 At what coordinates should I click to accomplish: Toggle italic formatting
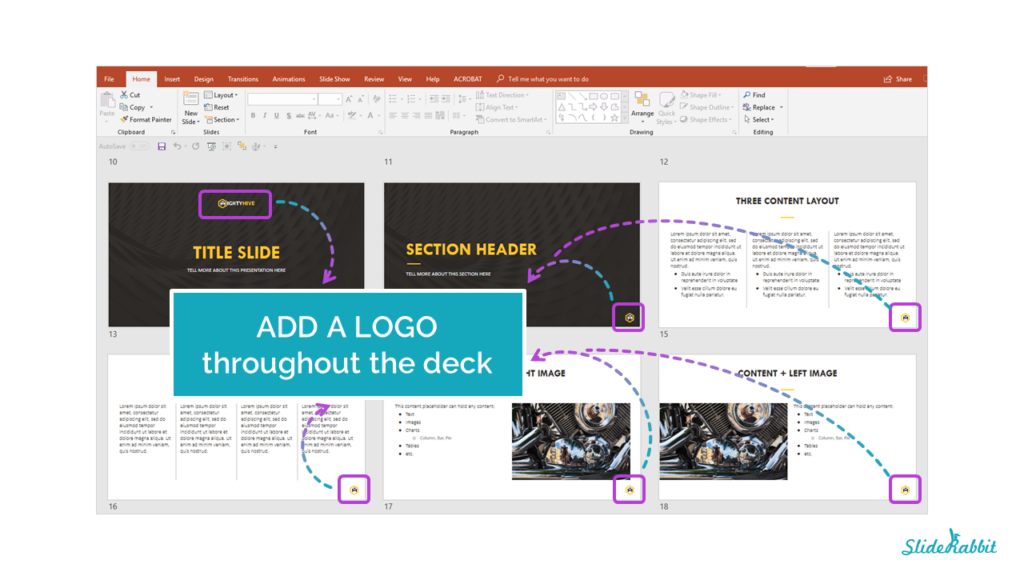point(265,115)
